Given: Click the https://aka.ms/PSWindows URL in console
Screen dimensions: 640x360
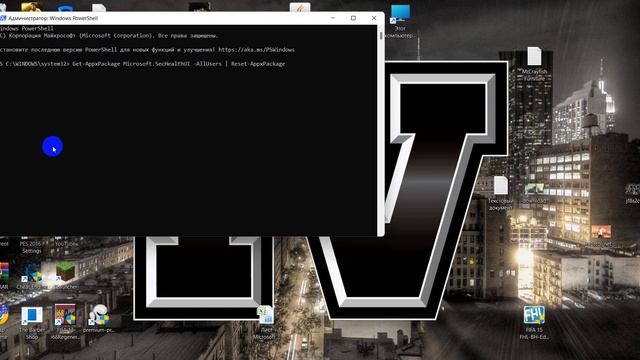Looking at the screenshot, I should point(256,50).
